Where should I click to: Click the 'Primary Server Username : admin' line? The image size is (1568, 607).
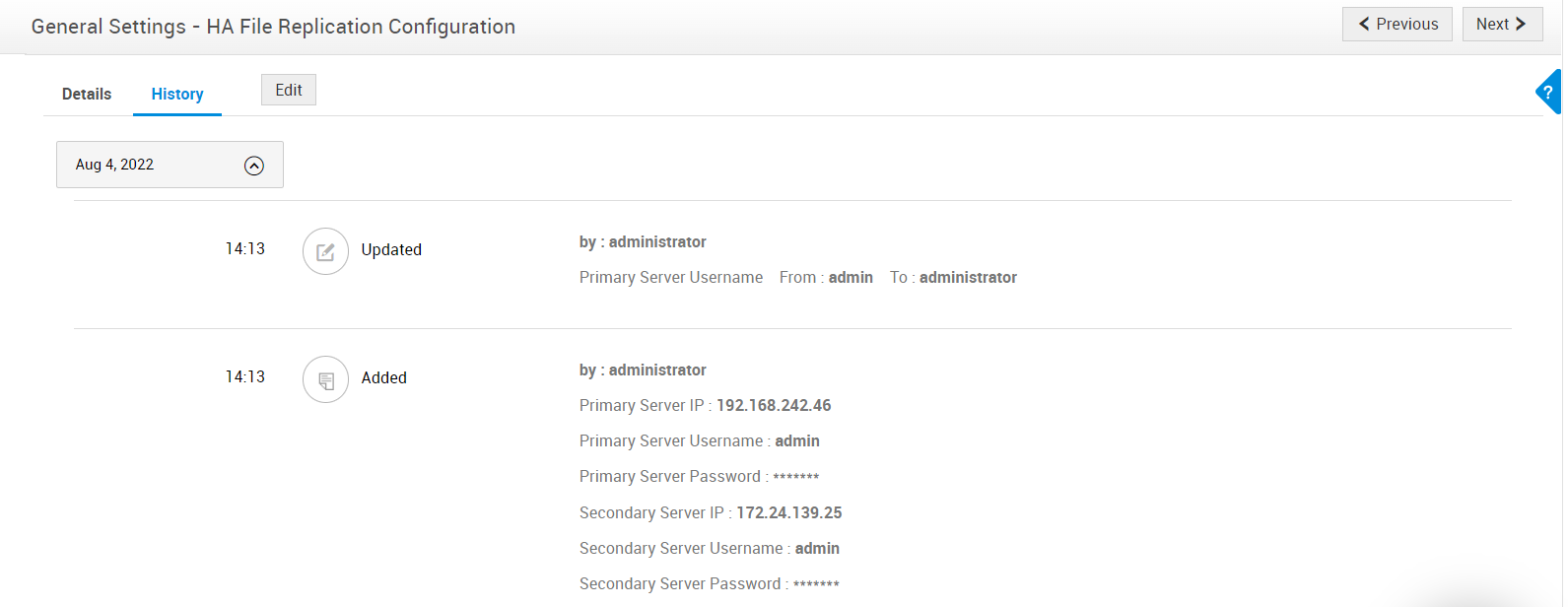pos(700,440)
